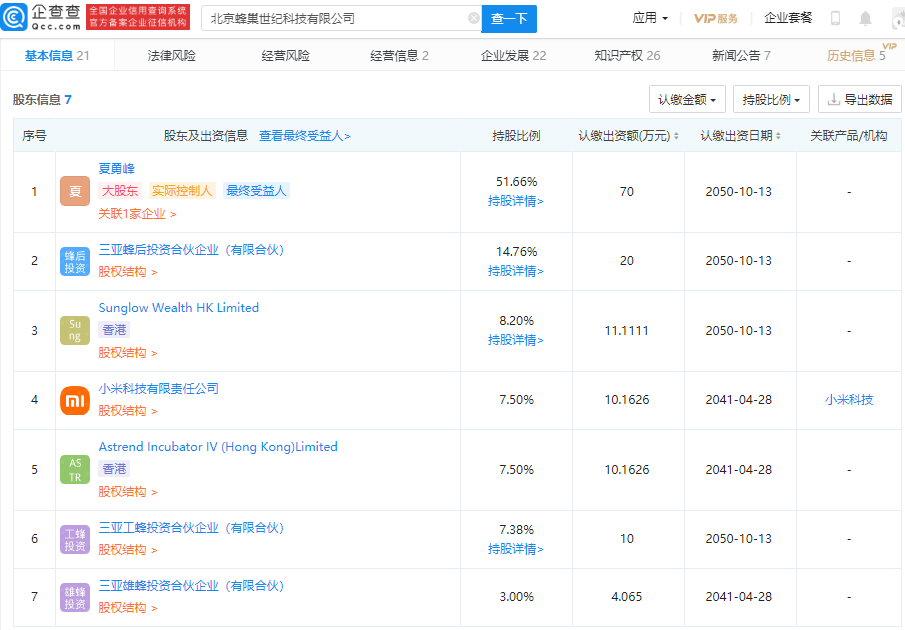The image size is (905, 630).
Task: Click the 查一下 search button
Action: coord(509,19)
